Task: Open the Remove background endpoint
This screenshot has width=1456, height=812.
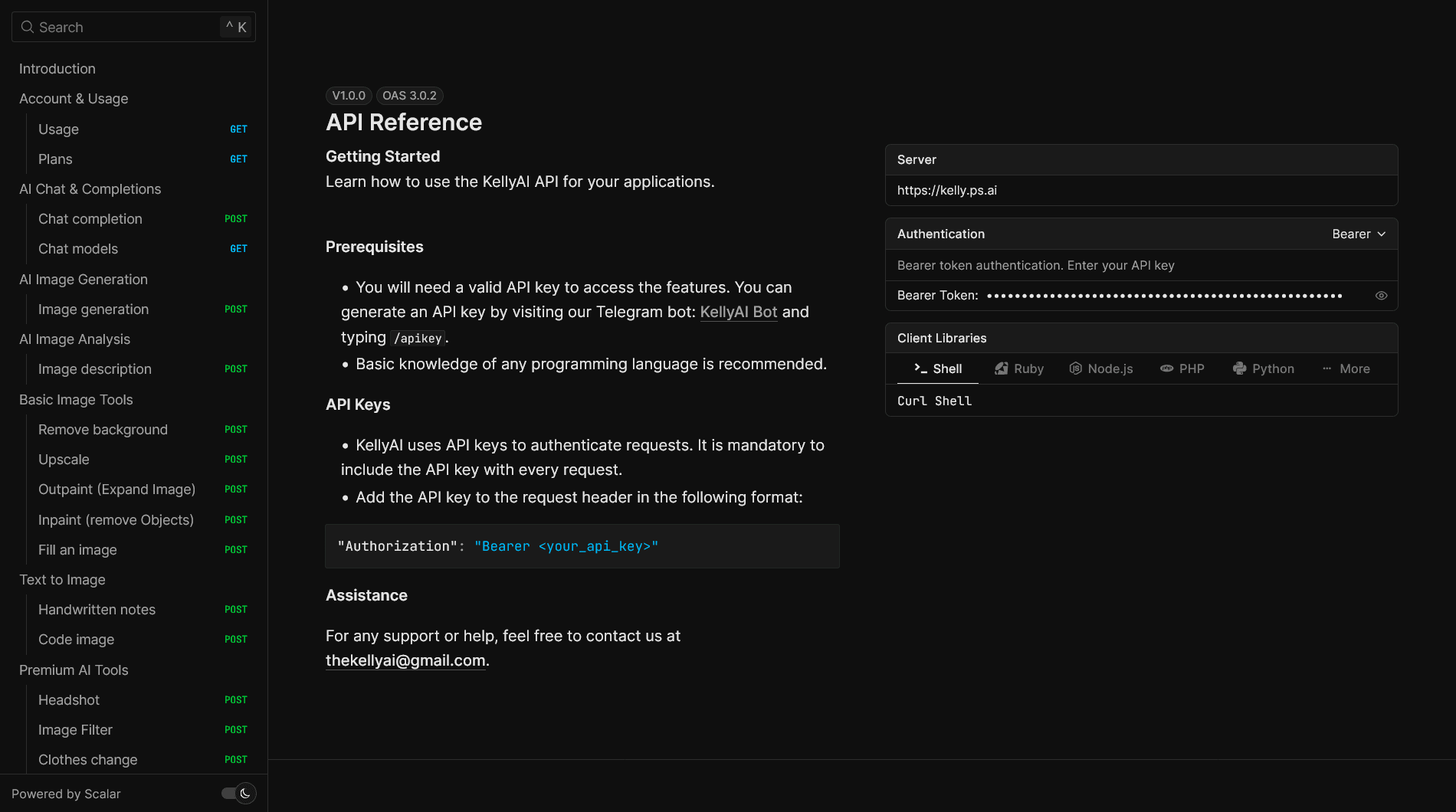Action: pyautogui.click(x=103, y=430)
